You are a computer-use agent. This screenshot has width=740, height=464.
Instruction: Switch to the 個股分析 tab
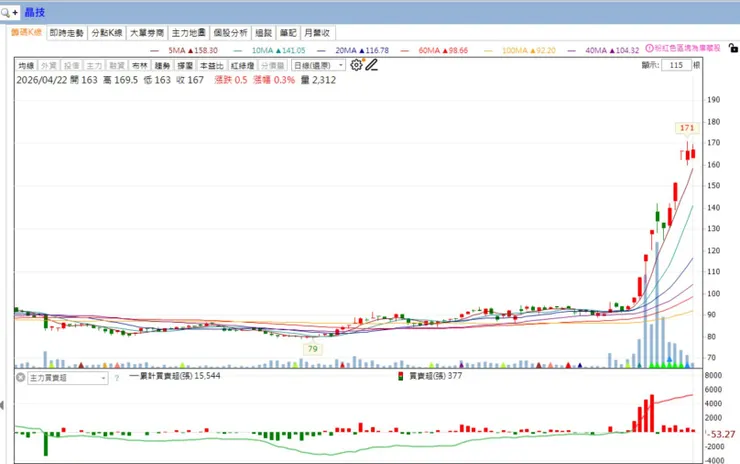coord(230,33)
